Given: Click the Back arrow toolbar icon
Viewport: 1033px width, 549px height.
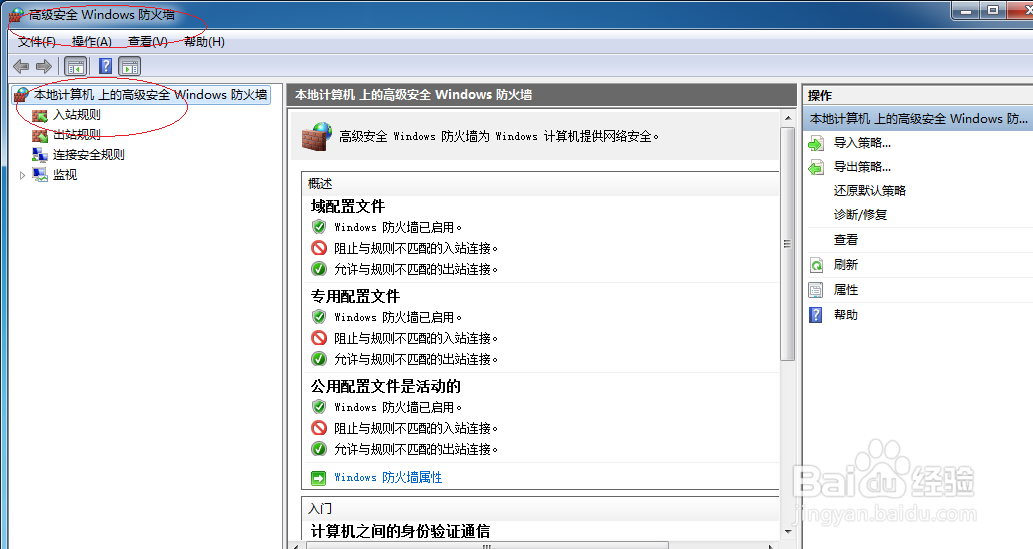Looking at the screenshot, I should tap(21, 67).
